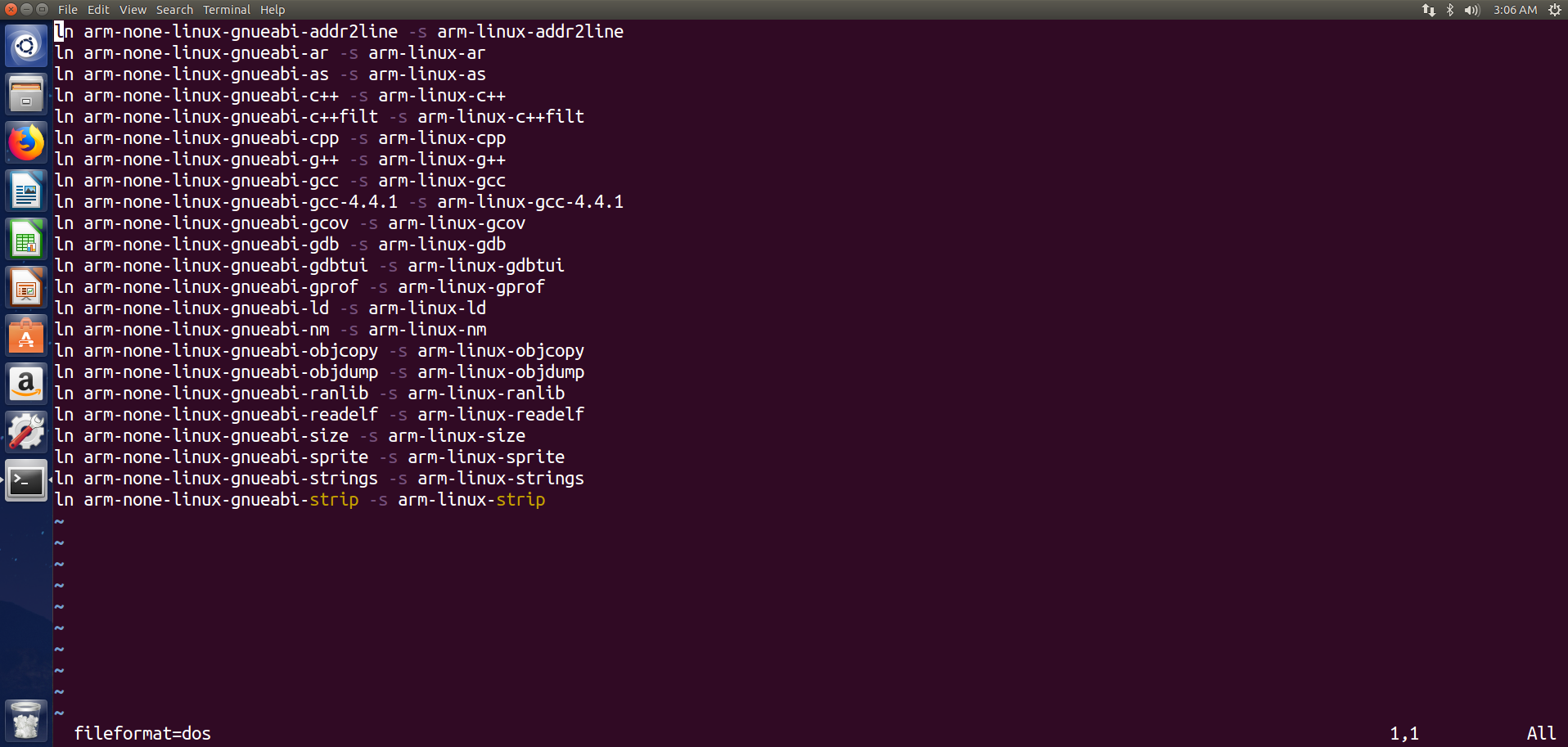The height and width of the screenshot is (747, 1568).
Task: Open the session gear menu
Action: (x=1555, y=10)
